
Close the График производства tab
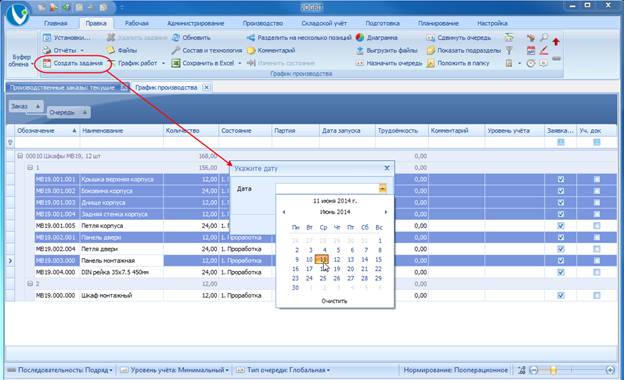(206, 88)
